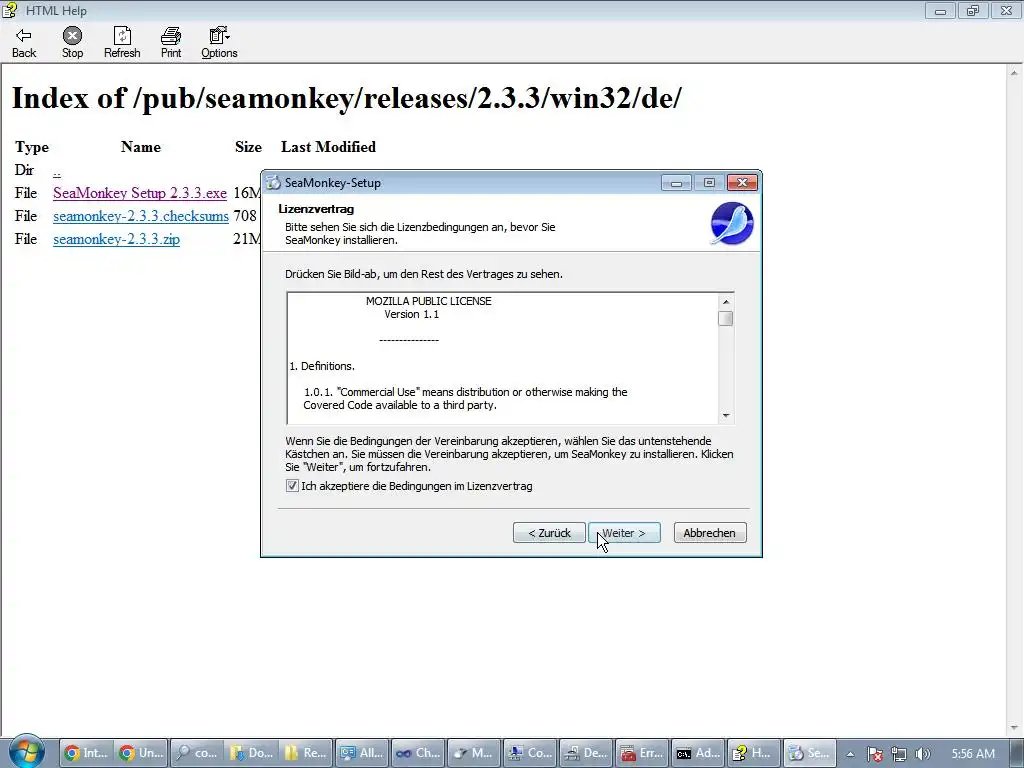Download seamonkey-2.3.3.zip link
The width and height of the screenshot is (1024, 768).
(116, 239)
